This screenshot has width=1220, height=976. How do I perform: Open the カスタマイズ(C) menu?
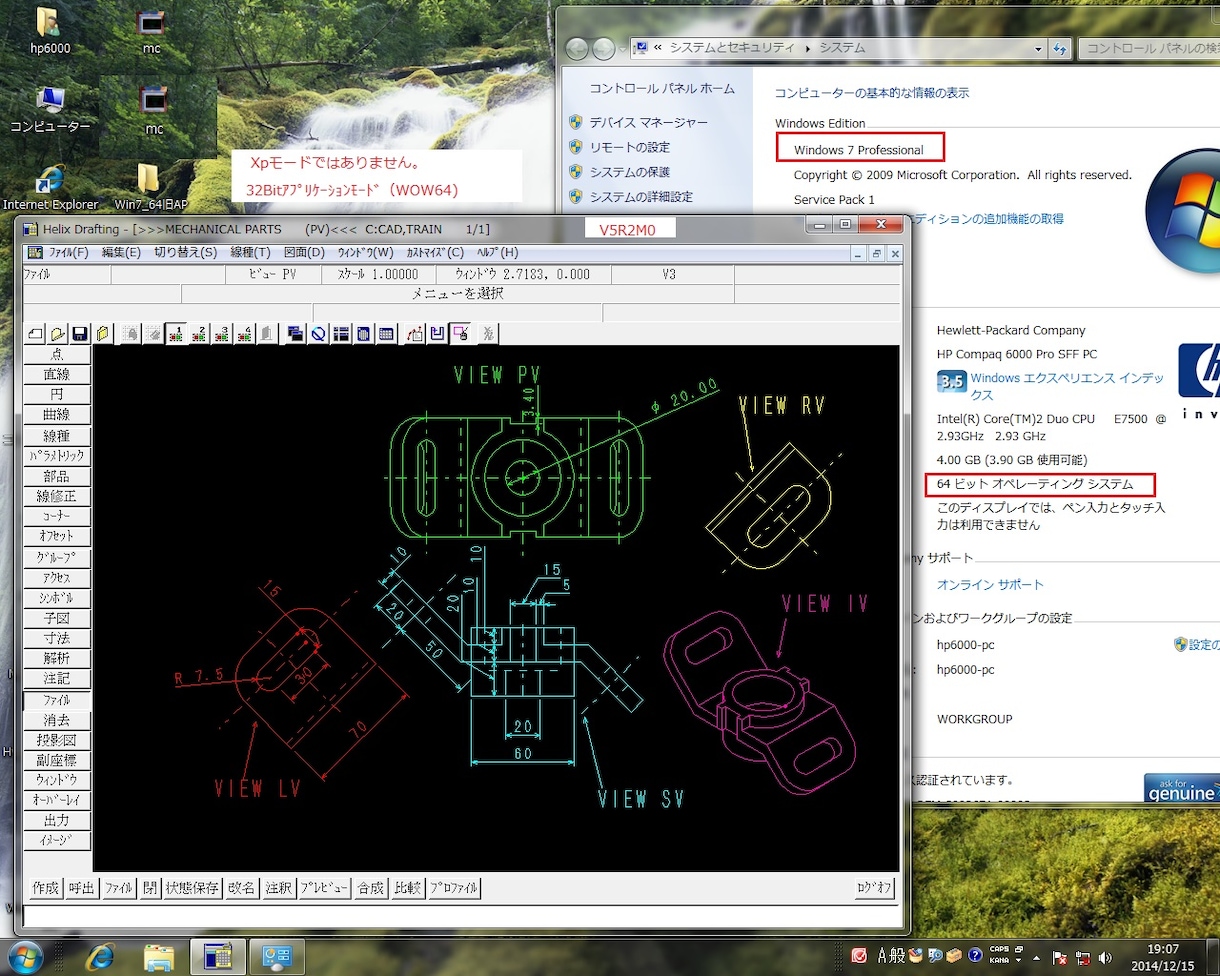435,253
